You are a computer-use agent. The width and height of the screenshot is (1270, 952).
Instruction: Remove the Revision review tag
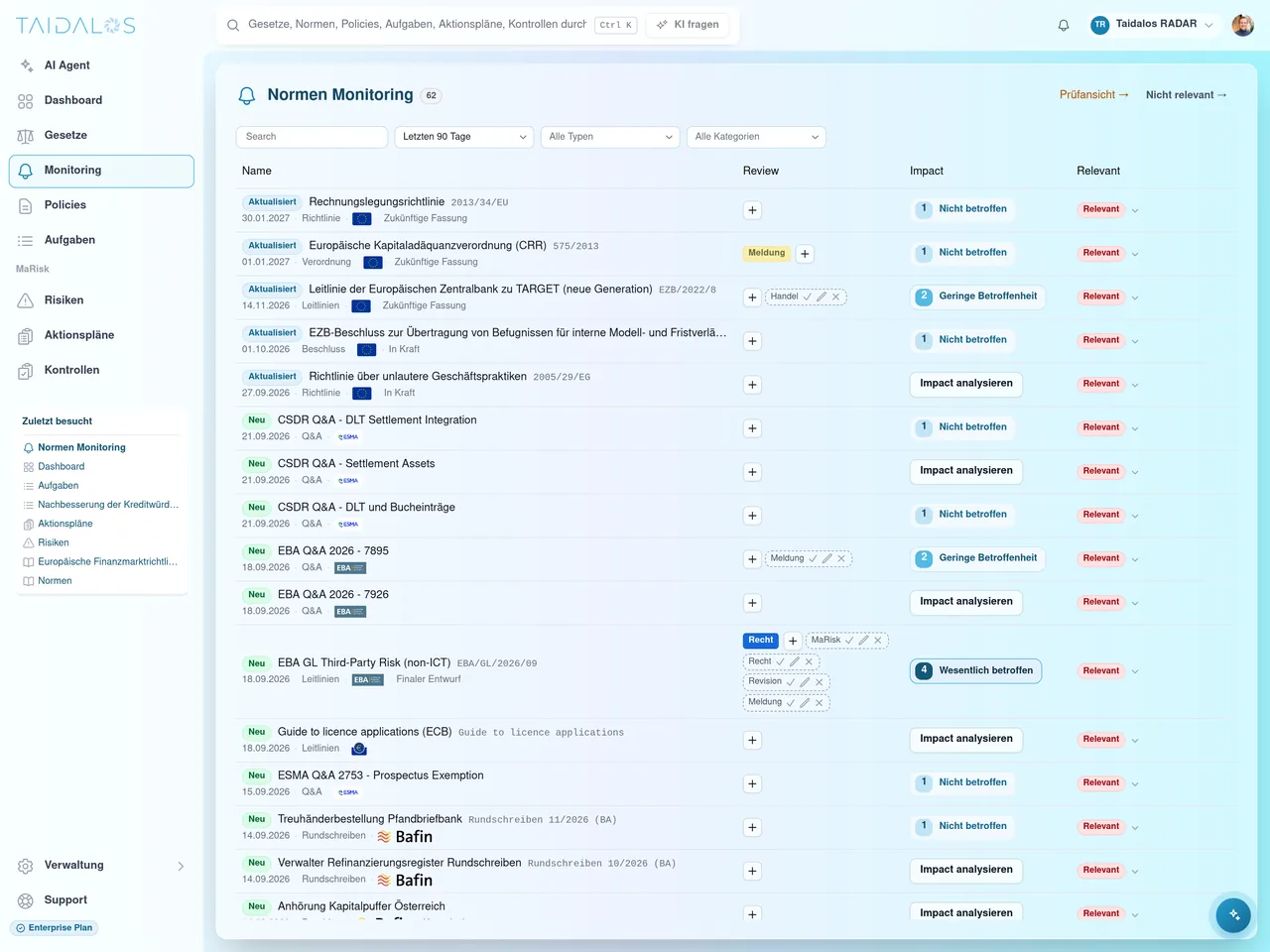(820, 682)
